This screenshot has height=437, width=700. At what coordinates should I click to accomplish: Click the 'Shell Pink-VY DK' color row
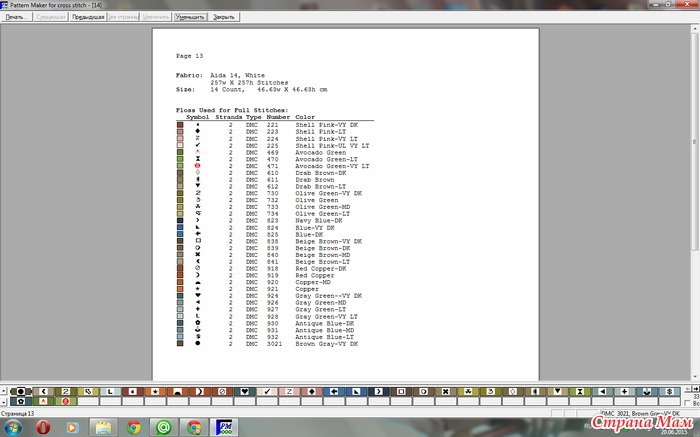[x=267, y=125]
